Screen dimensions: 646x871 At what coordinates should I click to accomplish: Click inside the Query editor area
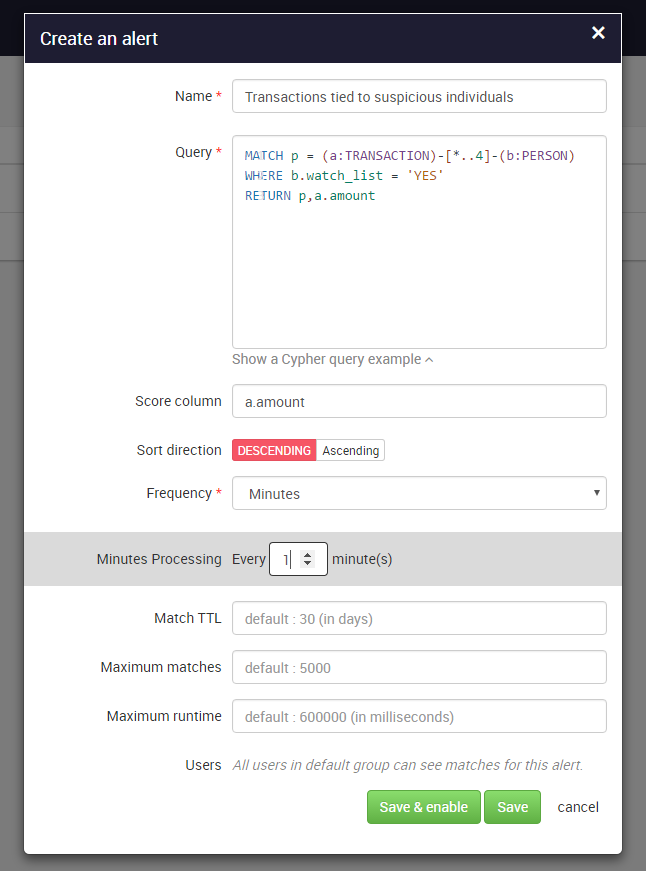pos(419,242)
